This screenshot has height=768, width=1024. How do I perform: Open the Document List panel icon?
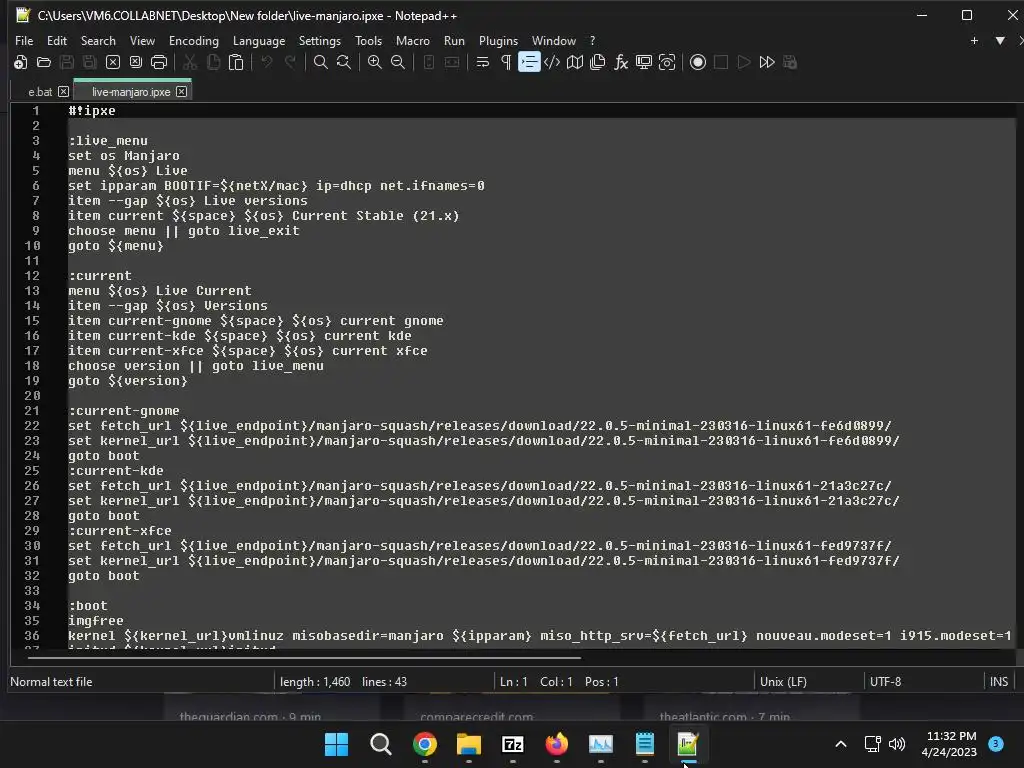tap(598, 62)
